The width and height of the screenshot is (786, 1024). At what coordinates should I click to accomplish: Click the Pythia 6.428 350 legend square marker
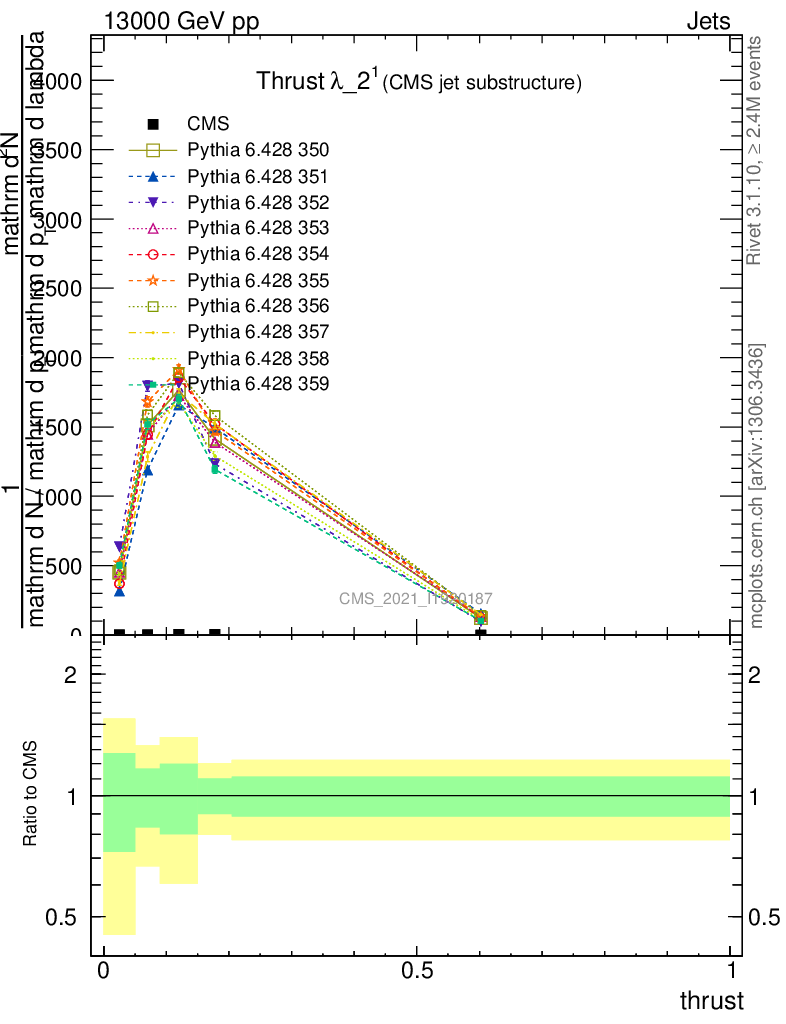(153, 150)
